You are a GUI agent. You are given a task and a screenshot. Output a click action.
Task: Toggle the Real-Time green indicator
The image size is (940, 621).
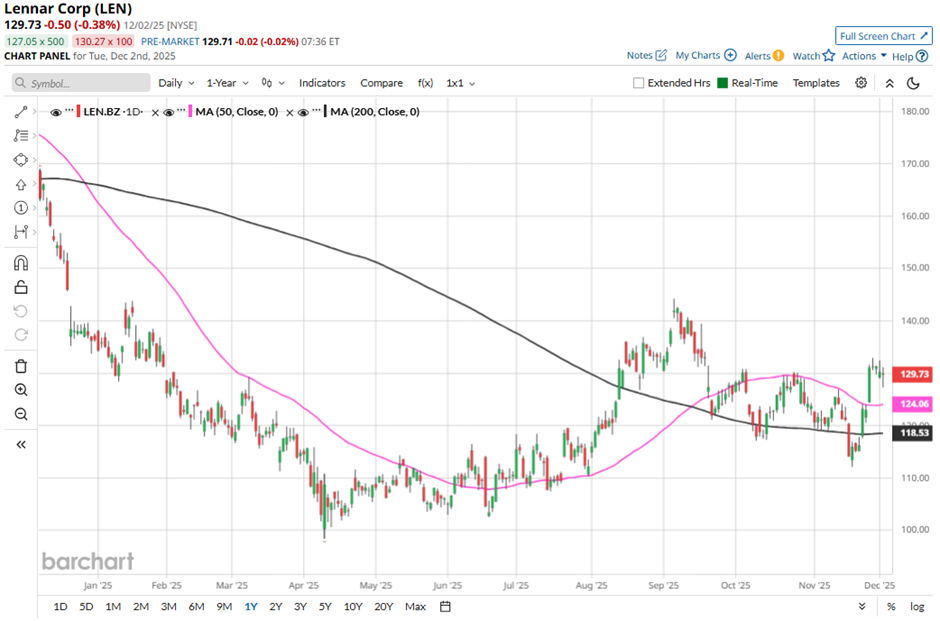pyautogui.click(x=722, y=83)
